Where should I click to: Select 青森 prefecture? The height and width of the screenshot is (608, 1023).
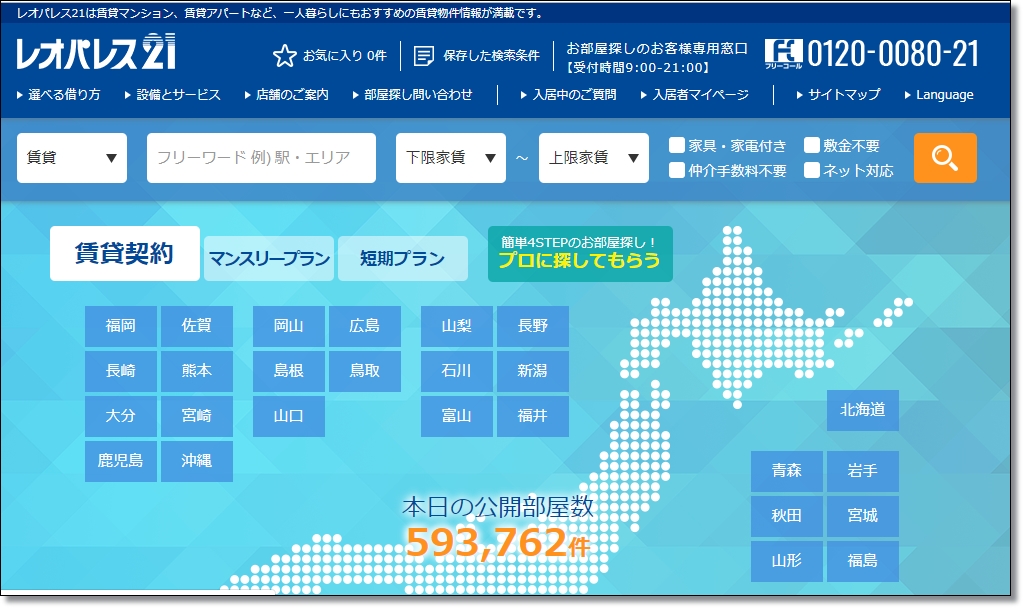(787, 471)
